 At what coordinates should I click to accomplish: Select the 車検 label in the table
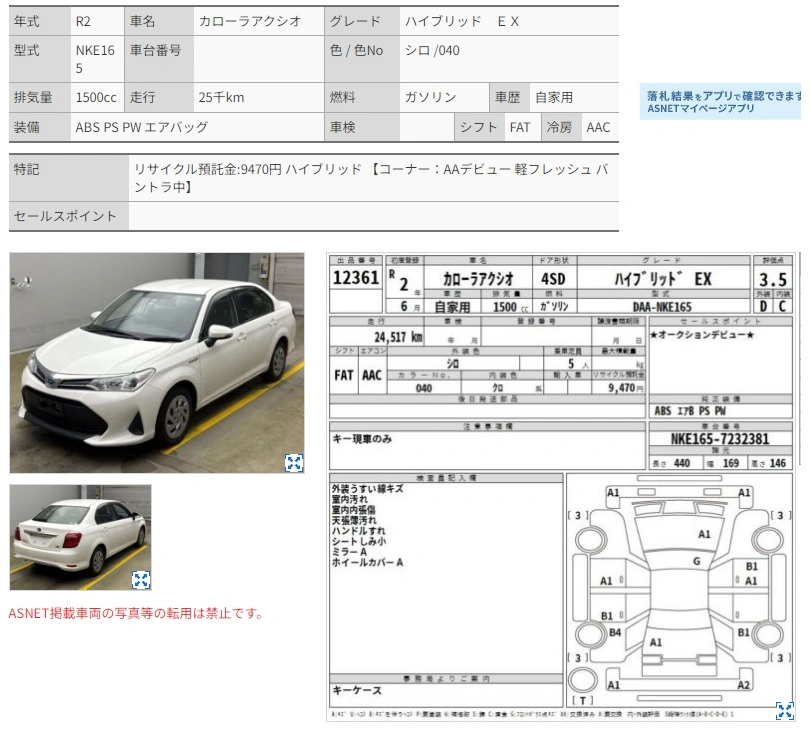tap(342, 127)
